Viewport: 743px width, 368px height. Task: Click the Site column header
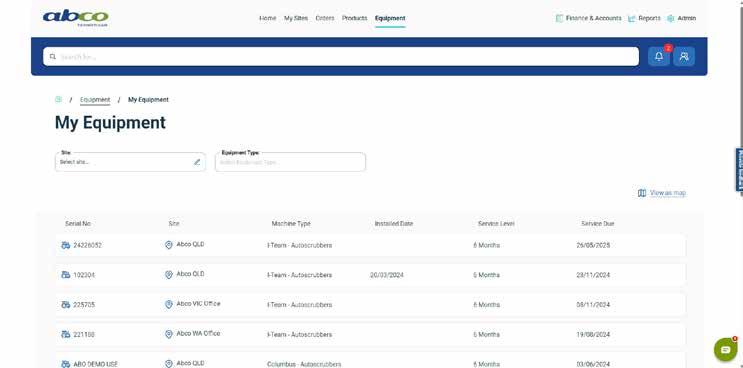pyautogui.click(x=173, y=223)
